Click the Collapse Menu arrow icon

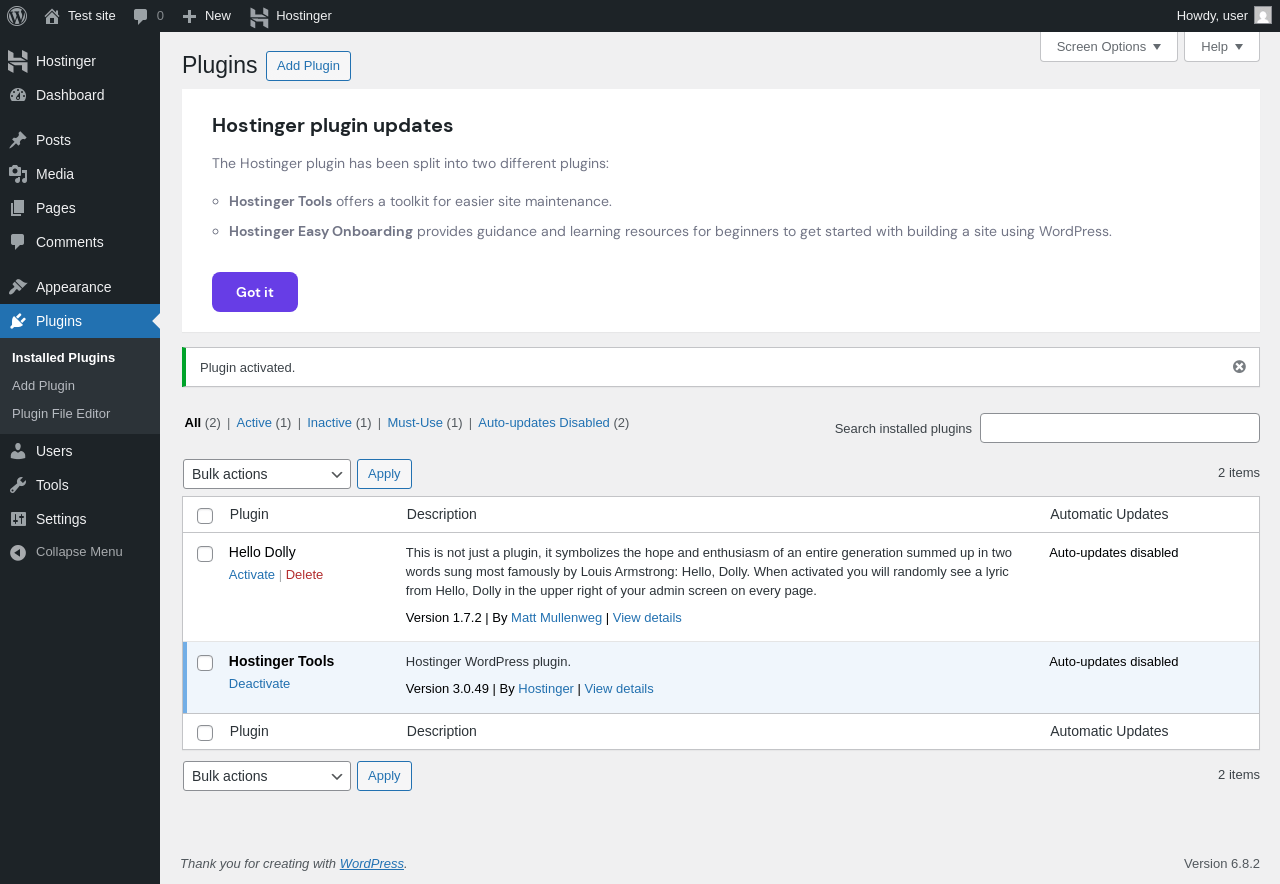coord(18,552)
